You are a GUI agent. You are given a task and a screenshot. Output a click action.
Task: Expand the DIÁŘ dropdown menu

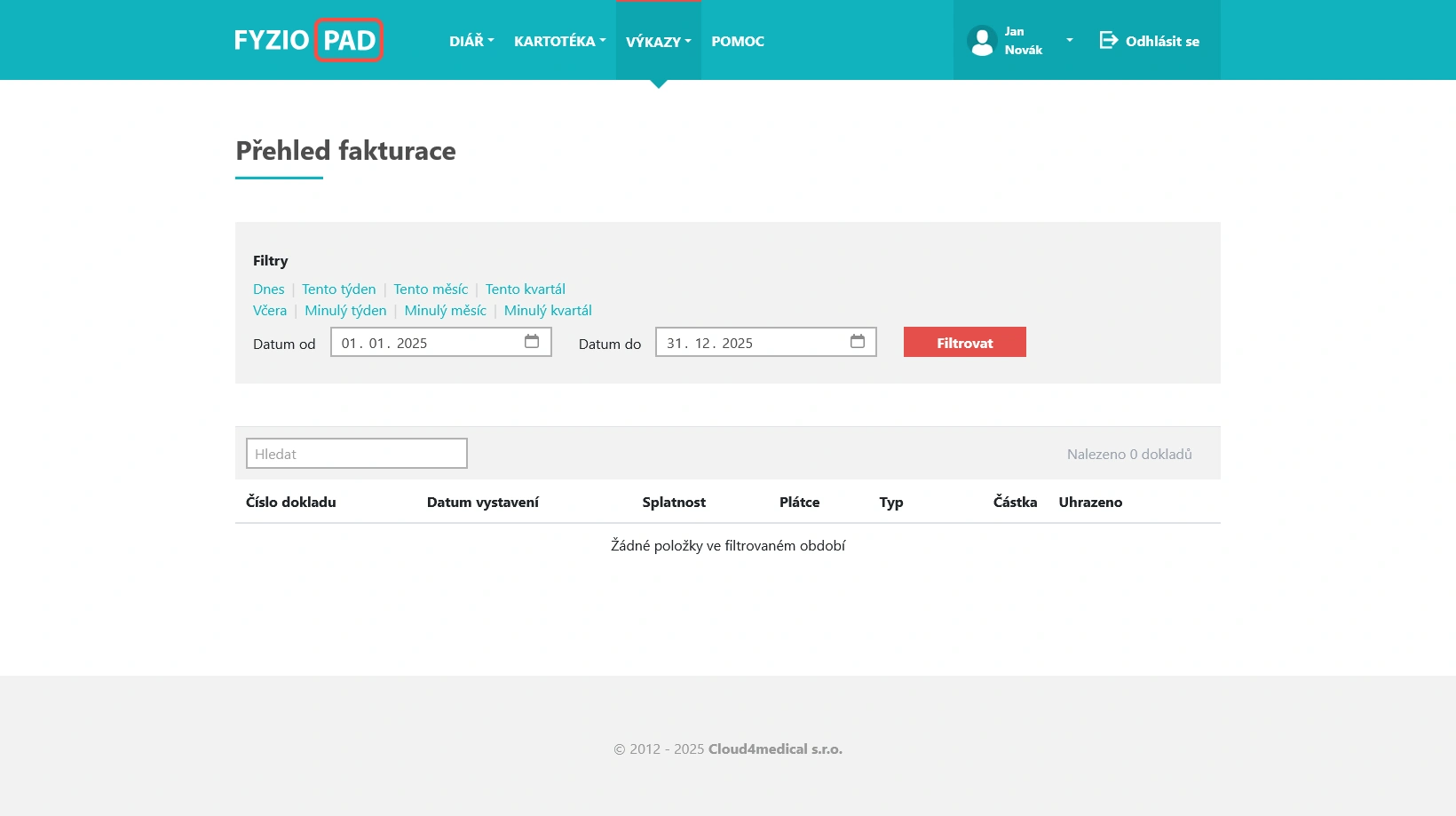[x=471, y=41]
